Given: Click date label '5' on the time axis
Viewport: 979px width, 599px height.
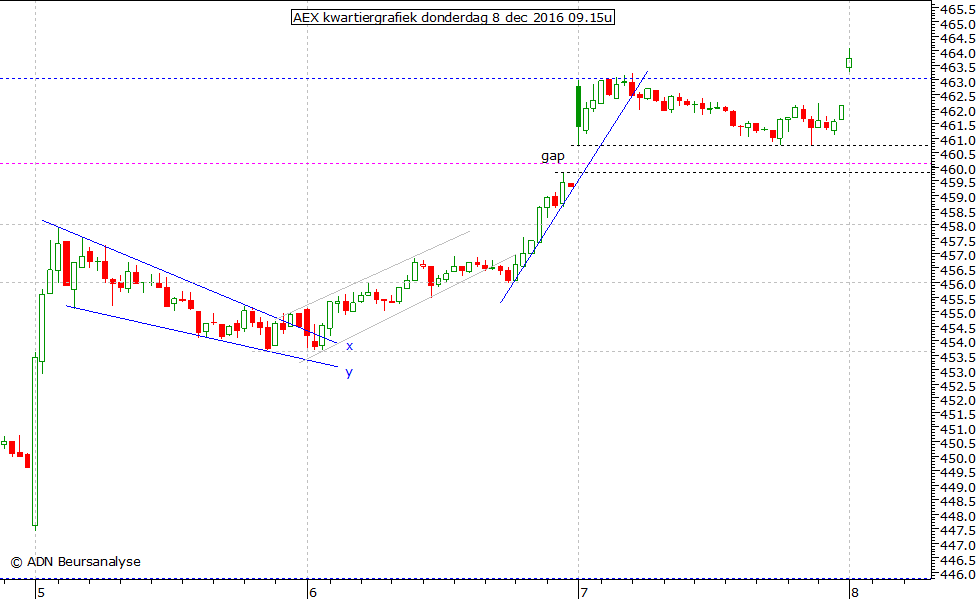Looking at the screenshot, I should coord(41,592).
